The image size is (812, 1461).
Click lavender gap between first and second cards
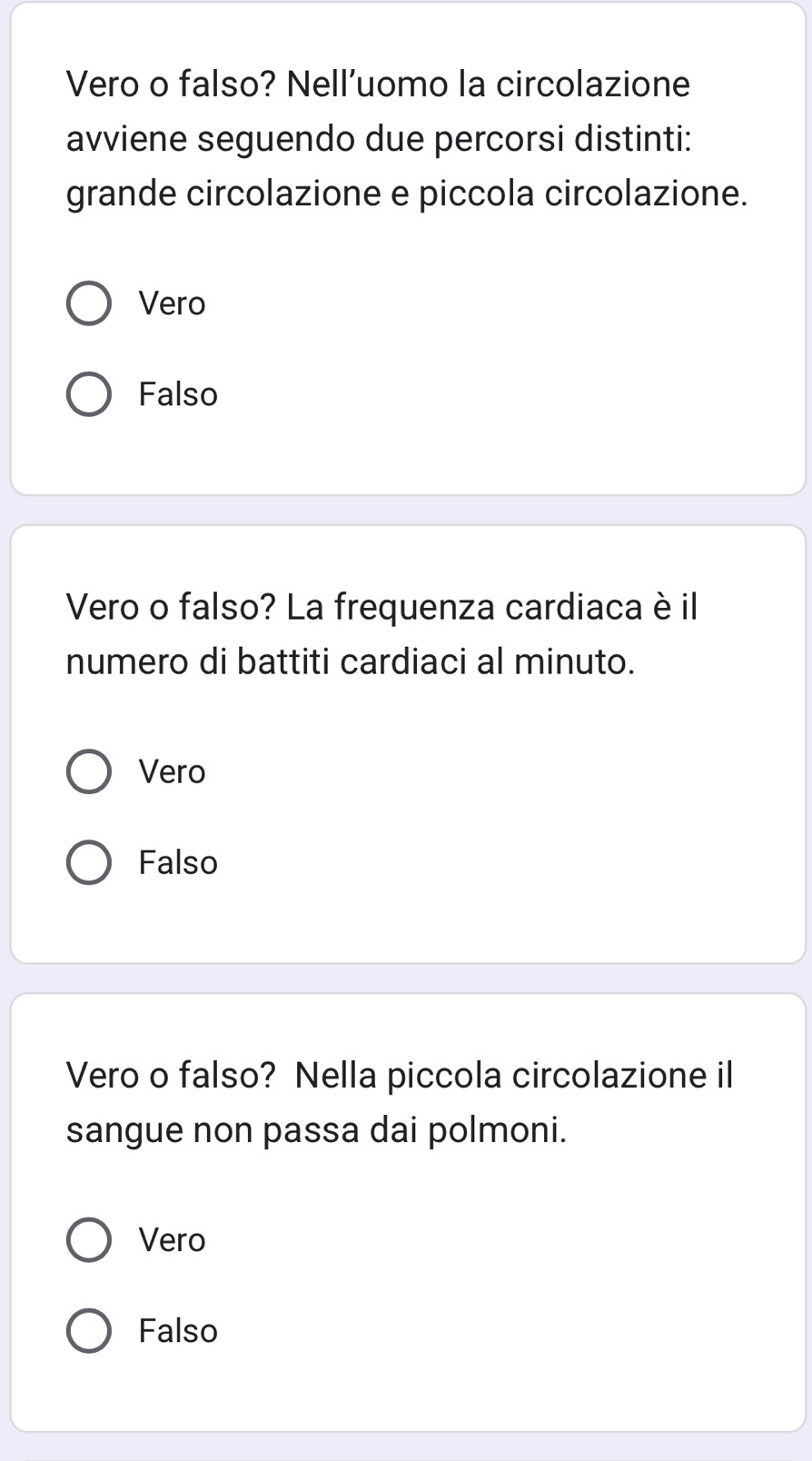407,510
